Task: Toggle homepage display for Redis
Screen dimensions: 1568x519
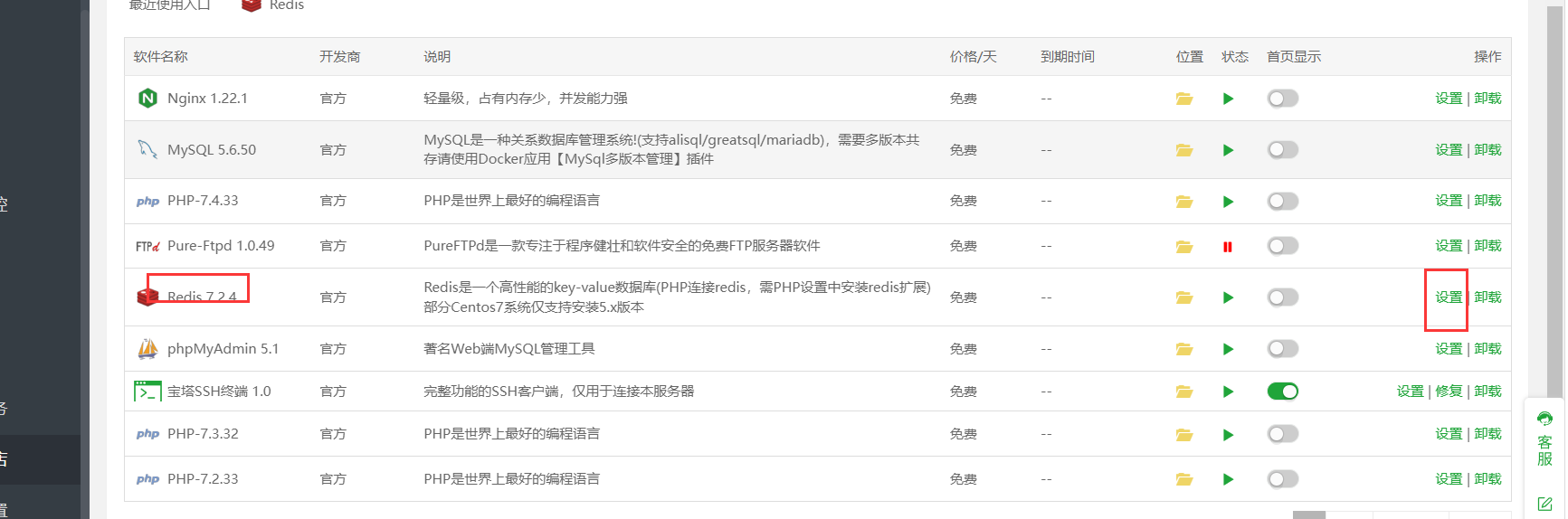Action: point(1283,297)
